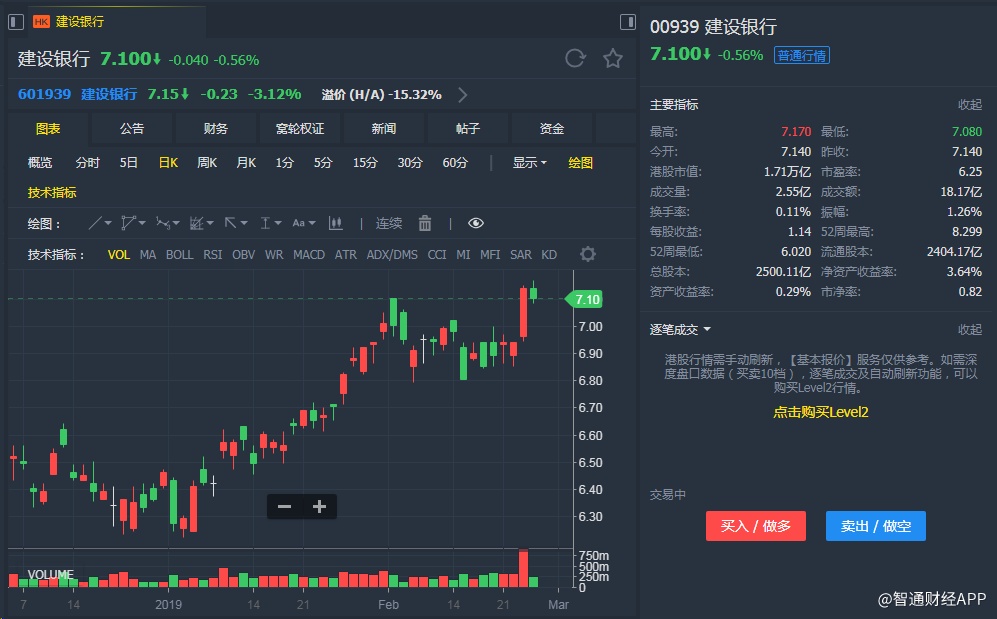997x619 pixels.
Task: Click the 点击购买Level2 link
Action: click(x=820, y=412)
